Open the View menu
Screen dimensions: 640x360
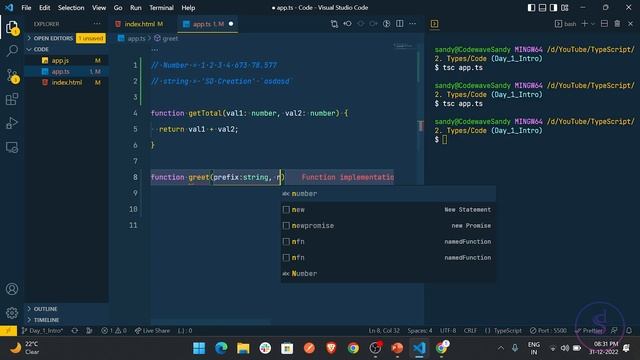99,8
